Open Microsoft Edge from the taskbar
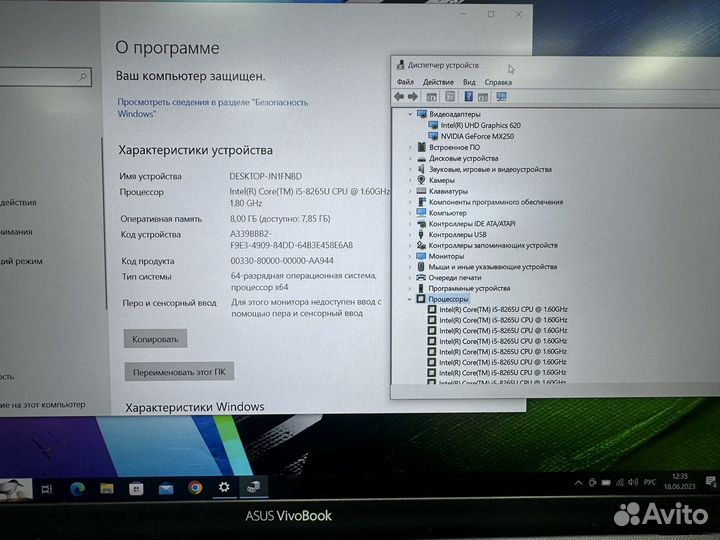 coord(77,489)
